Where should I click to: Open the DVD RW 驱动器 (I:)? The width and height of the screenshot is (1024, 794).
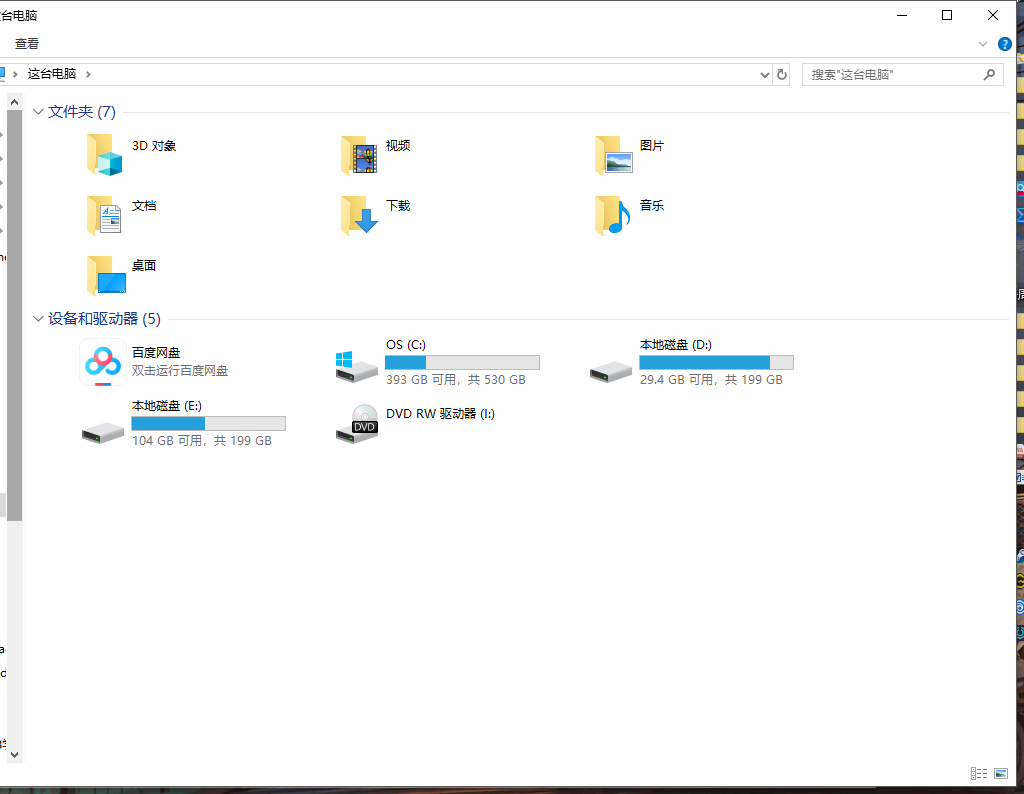441,414
